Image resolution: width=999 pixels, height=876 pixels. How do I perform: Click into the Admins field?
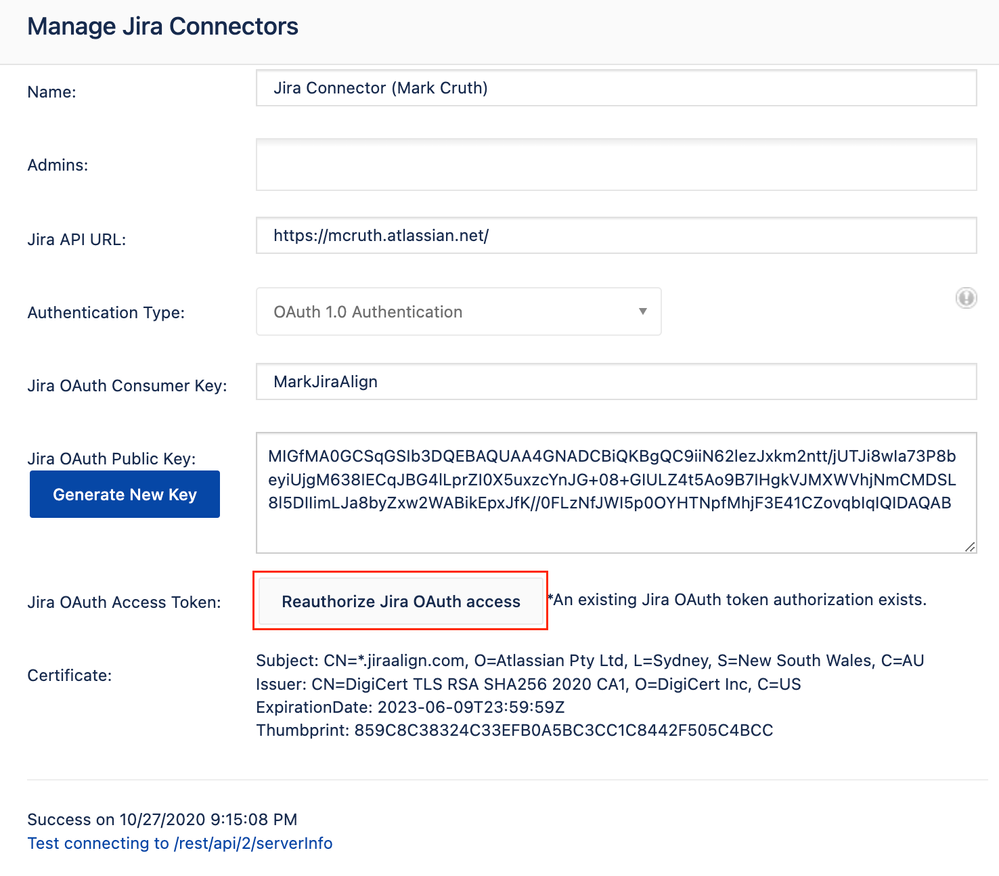click(616, 164)
